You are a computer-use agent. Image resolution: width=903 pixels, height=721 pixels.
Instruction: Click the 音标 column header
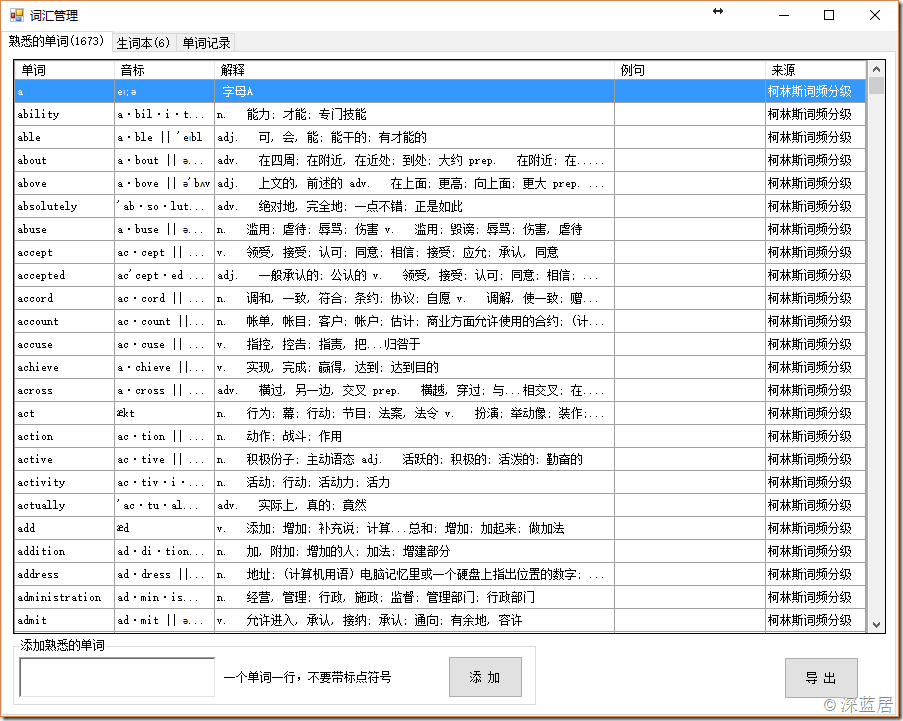pos(165,70)
